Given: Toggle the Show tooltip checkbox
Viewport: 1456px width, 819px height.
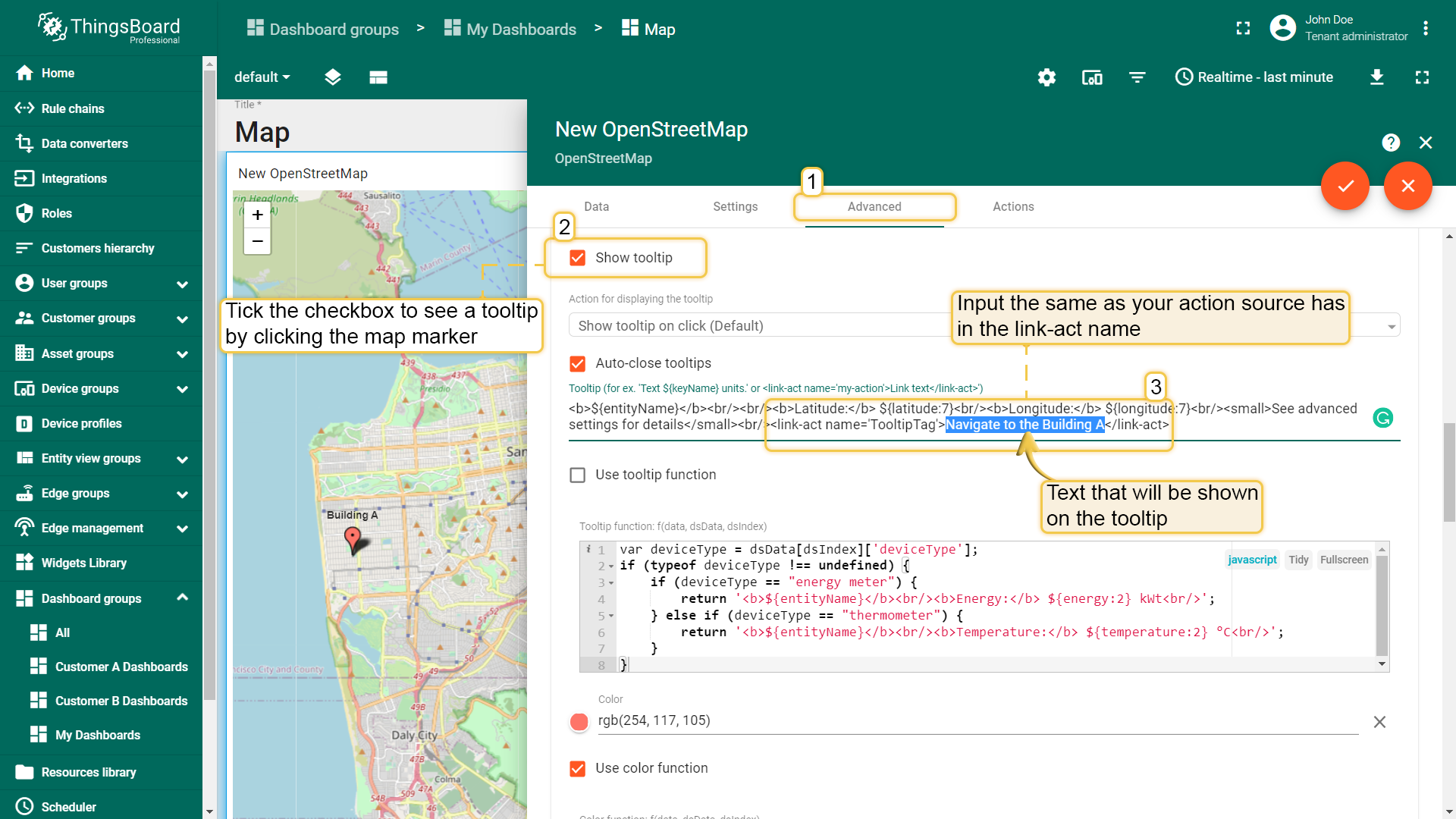Looking at the screenshot, I should coord(578,258).
